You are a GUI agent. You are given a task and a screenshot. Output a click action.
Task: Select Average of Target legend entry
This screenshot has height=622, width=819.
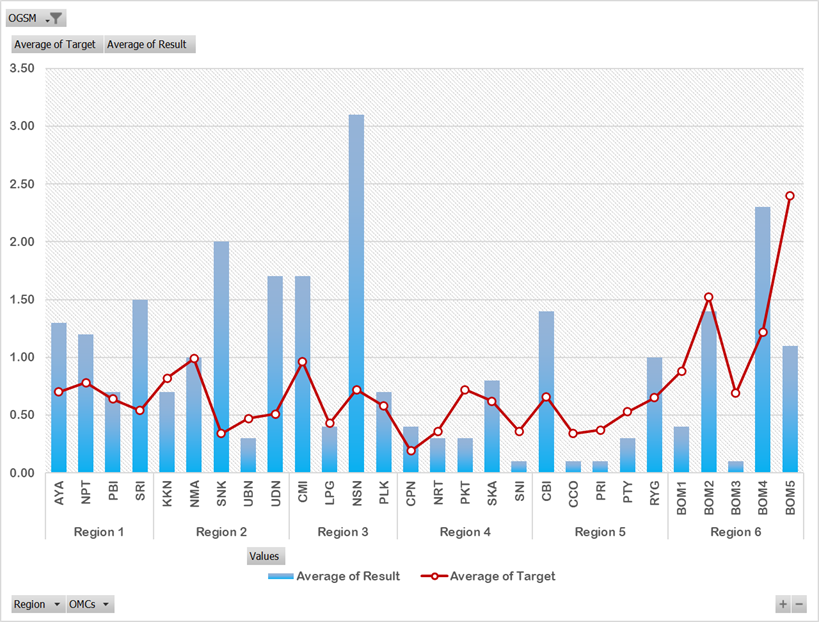pyautogui.click(x=489, y=576)
